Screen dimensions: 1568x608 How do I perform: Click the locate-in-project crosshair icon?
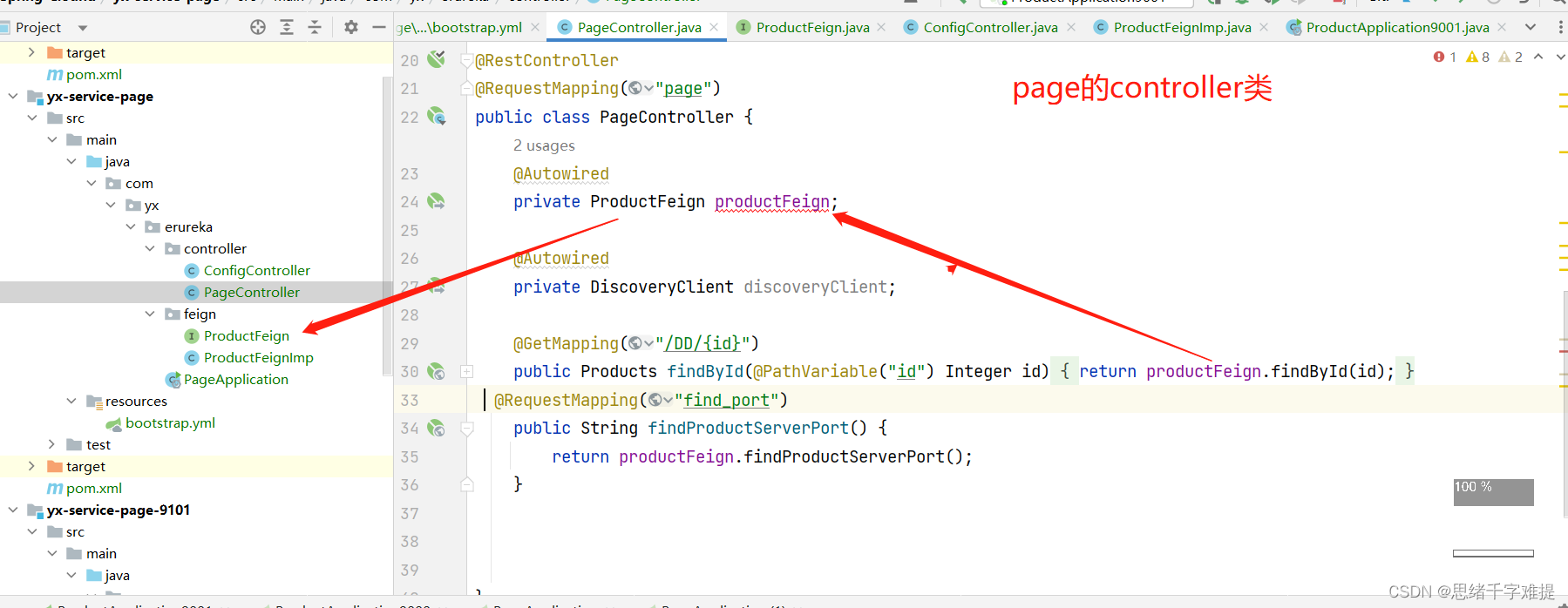[258, 27]
